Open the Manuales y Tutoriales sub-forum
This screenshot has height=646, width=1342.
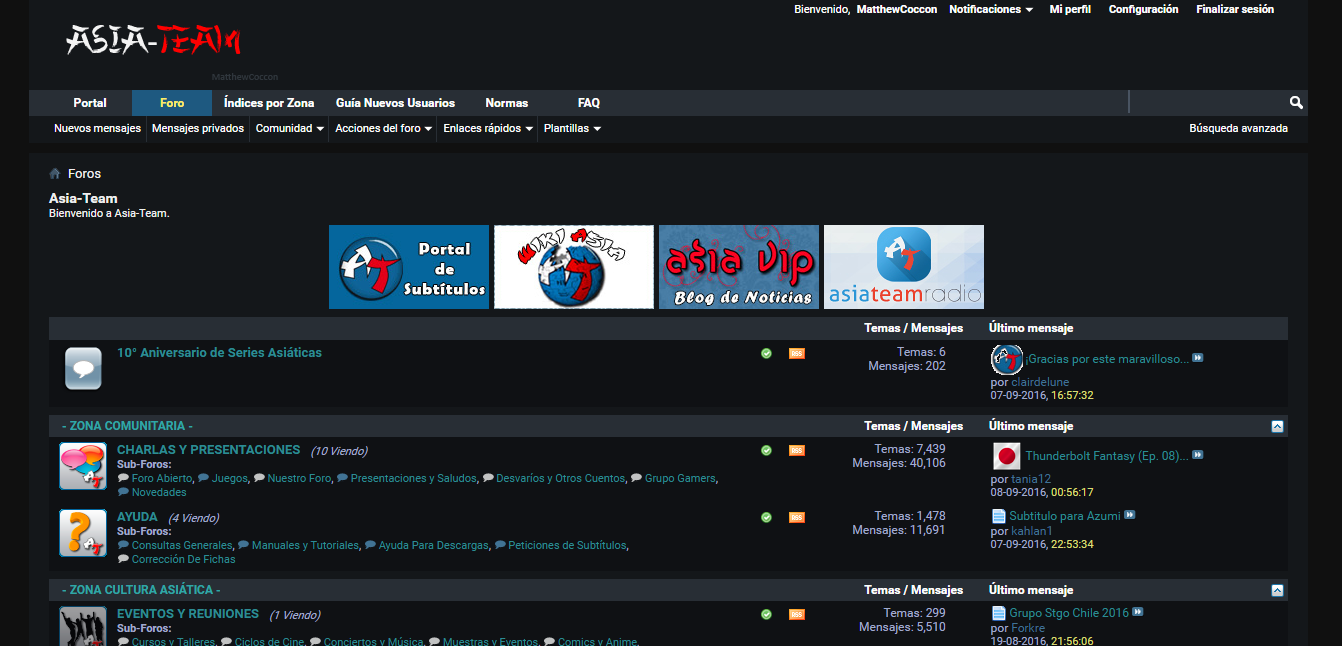click(x=305, y=545)
